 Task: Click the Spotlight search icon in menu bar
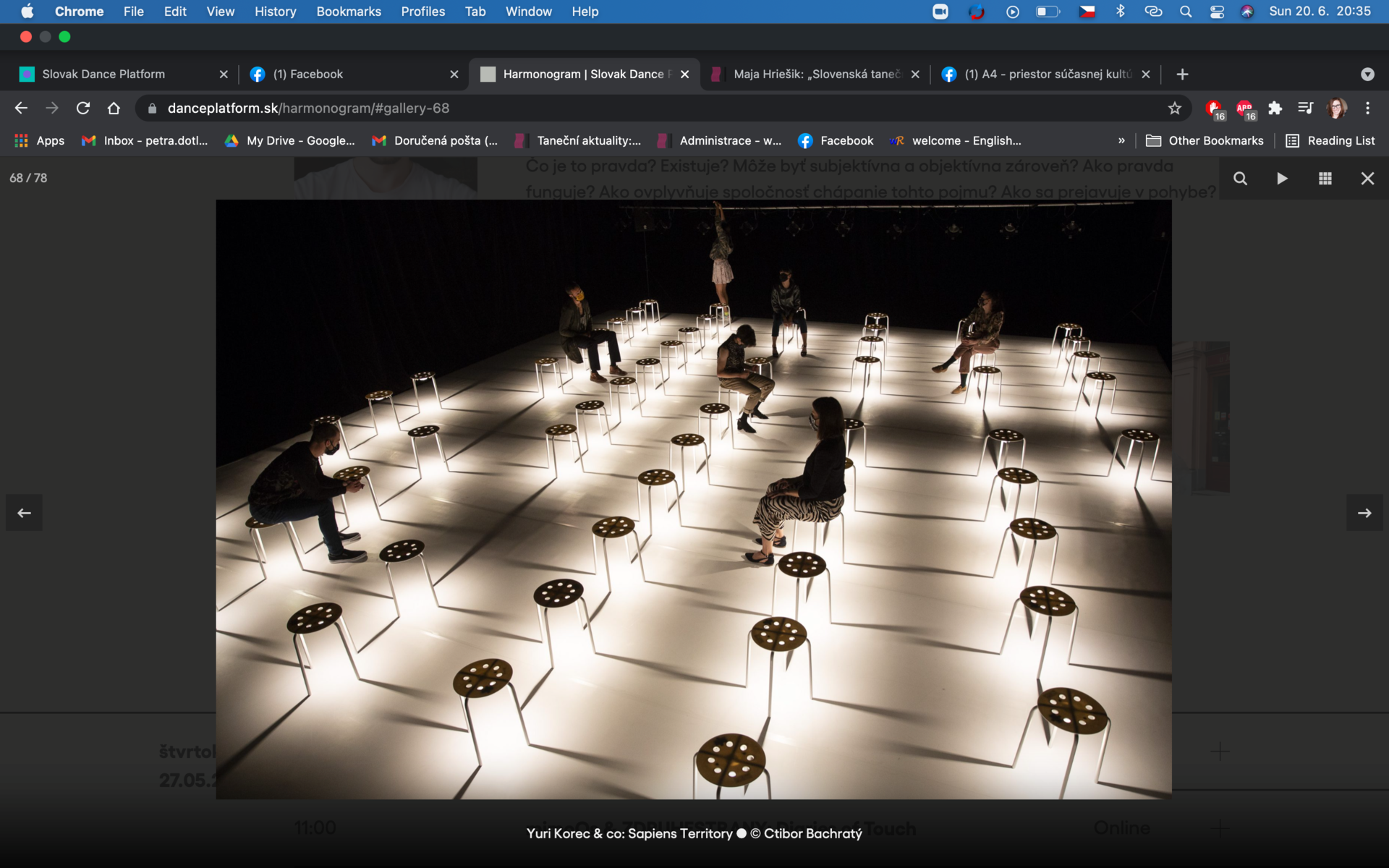pyautogui.click(x=1185, y=12)
